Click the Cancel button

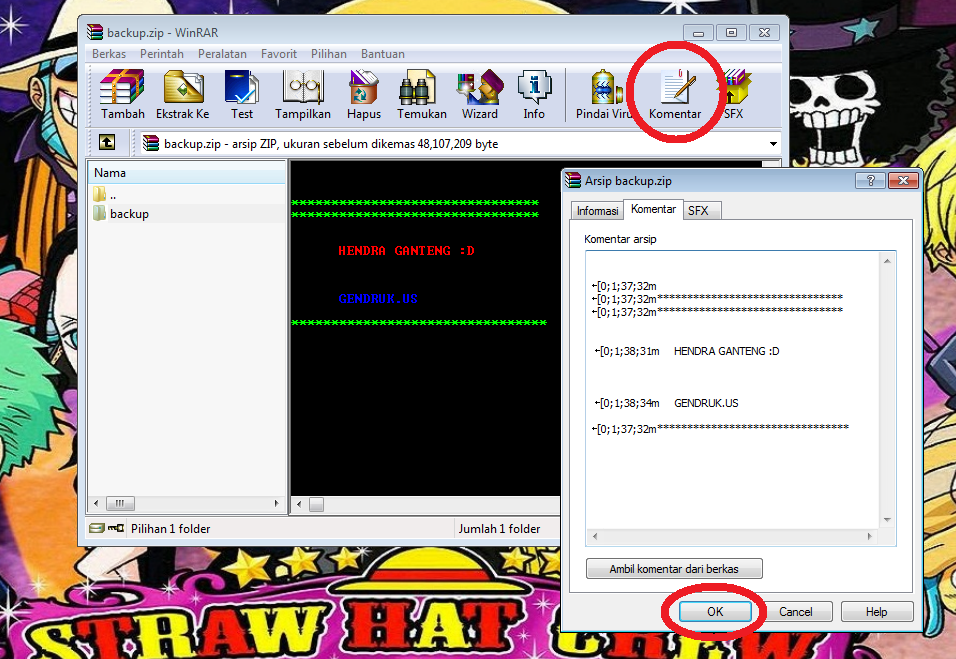tap(796, 611)
